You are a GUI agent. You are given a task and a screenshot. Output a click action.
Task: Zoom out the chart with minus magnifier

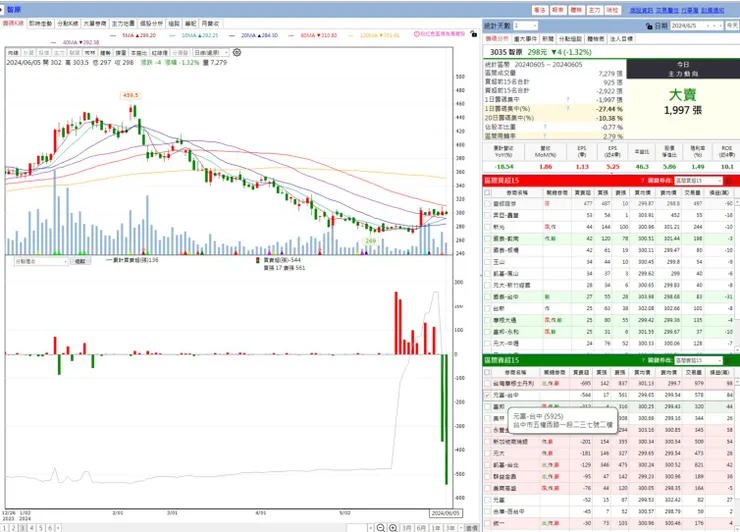point(380,528)
